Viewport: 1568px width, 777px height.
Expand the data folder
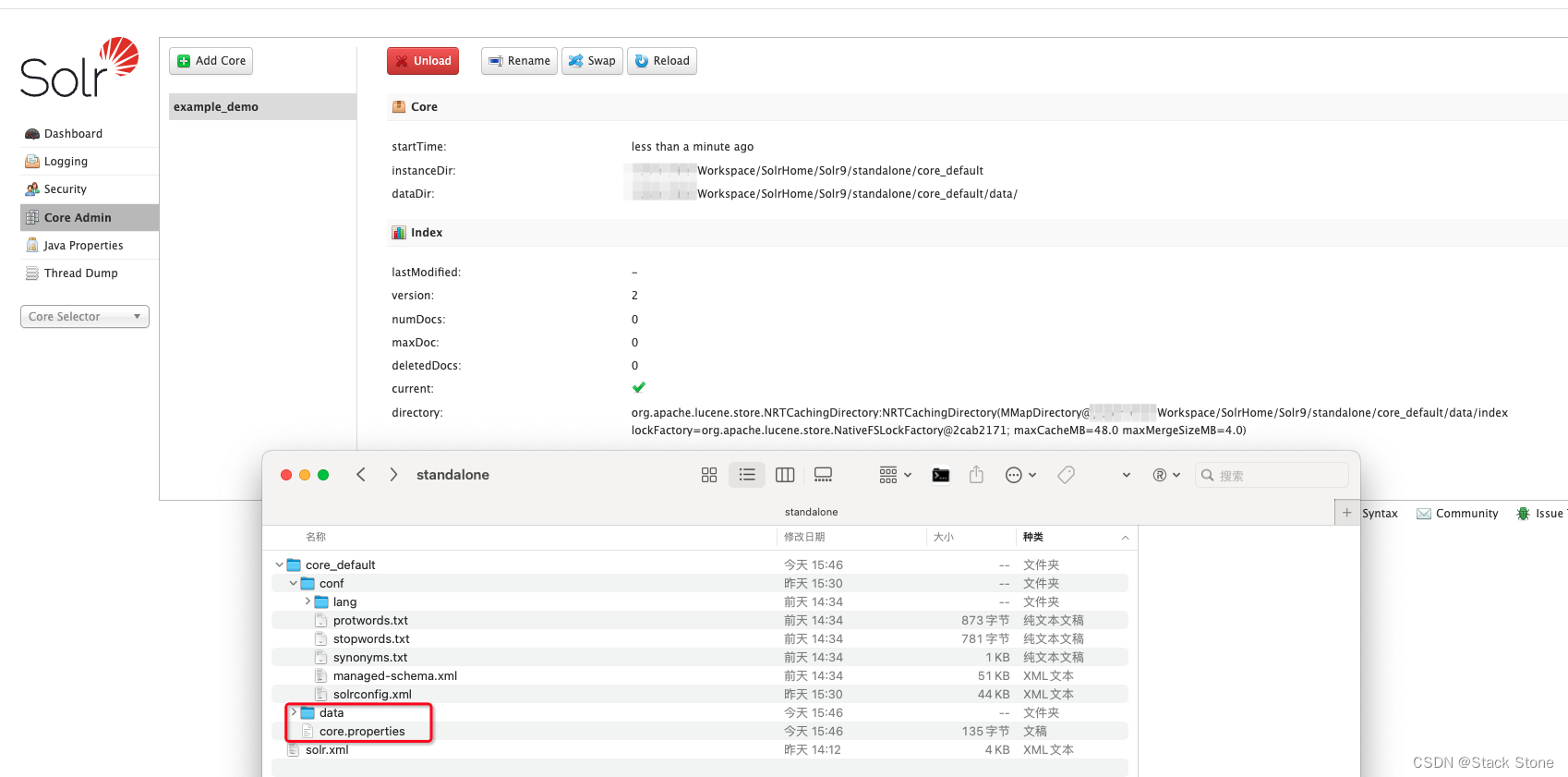pos(294,712)
